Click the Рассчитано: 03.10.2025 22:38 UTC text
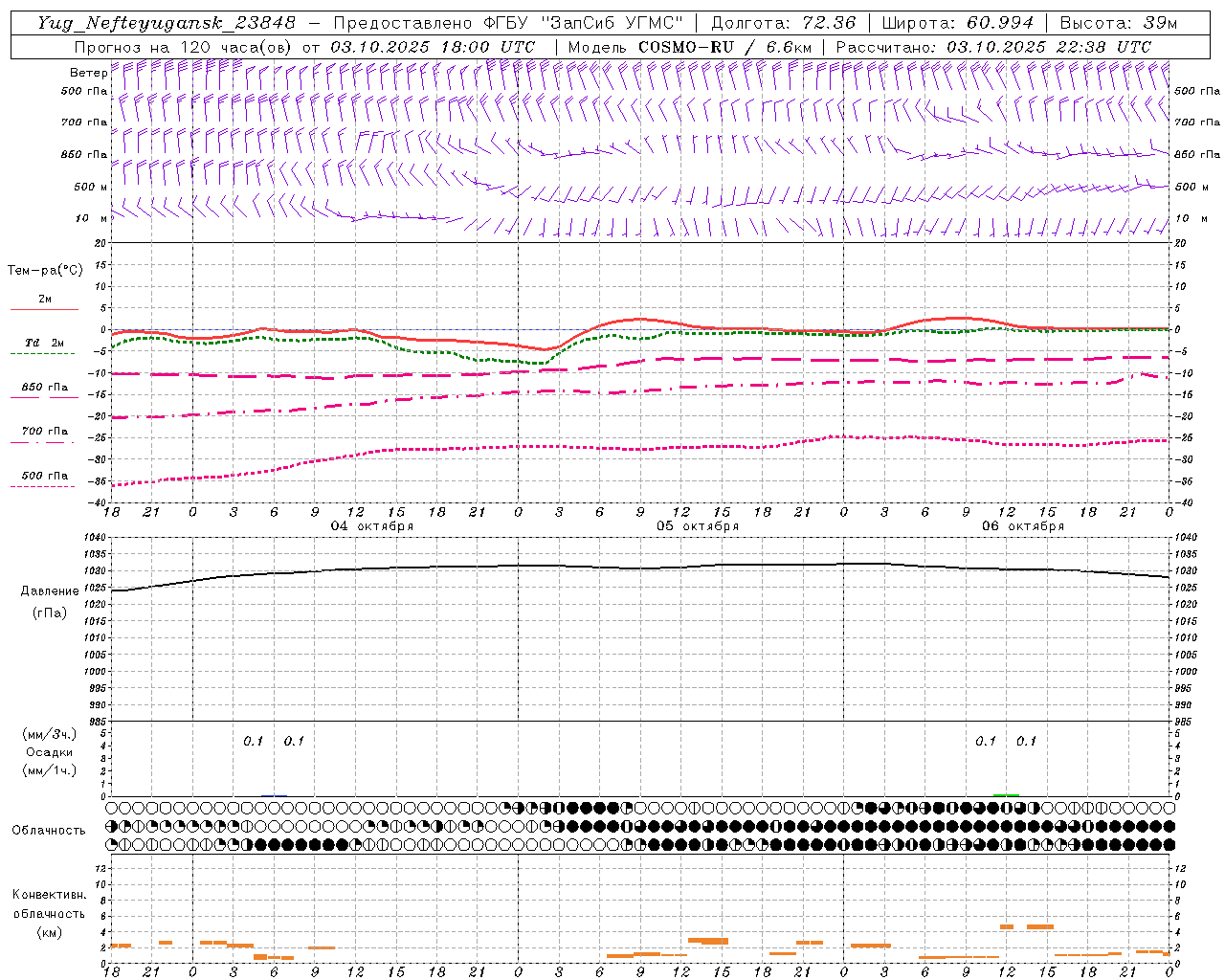Screen dimensions: 1225x980 (993, 47)
